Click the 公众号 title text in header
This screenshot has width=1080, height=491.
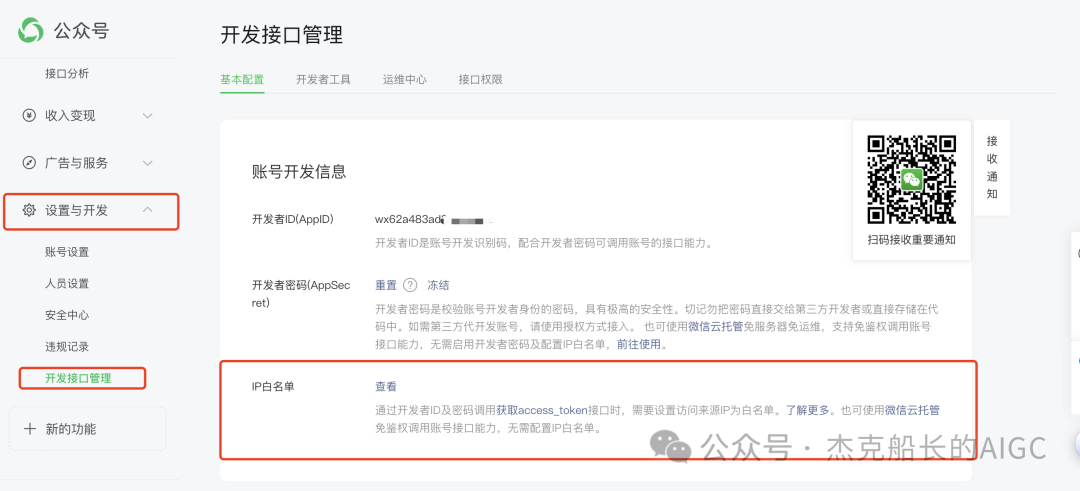(81, 30)
